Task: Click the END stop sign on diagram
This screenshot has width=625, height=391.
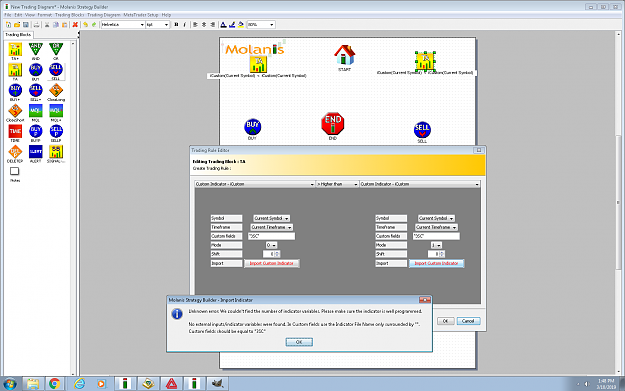Action: [332, 124]
